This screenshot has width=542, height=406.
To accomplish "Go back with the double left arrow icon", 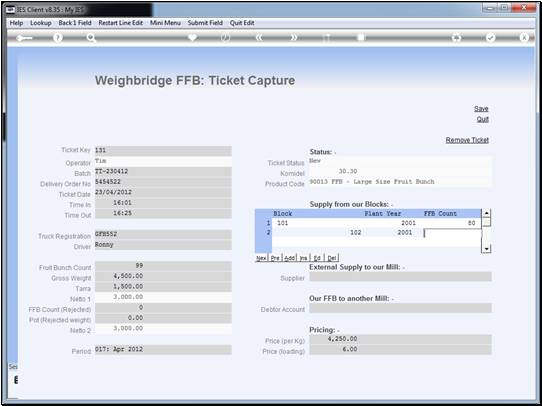I will 259,38.
